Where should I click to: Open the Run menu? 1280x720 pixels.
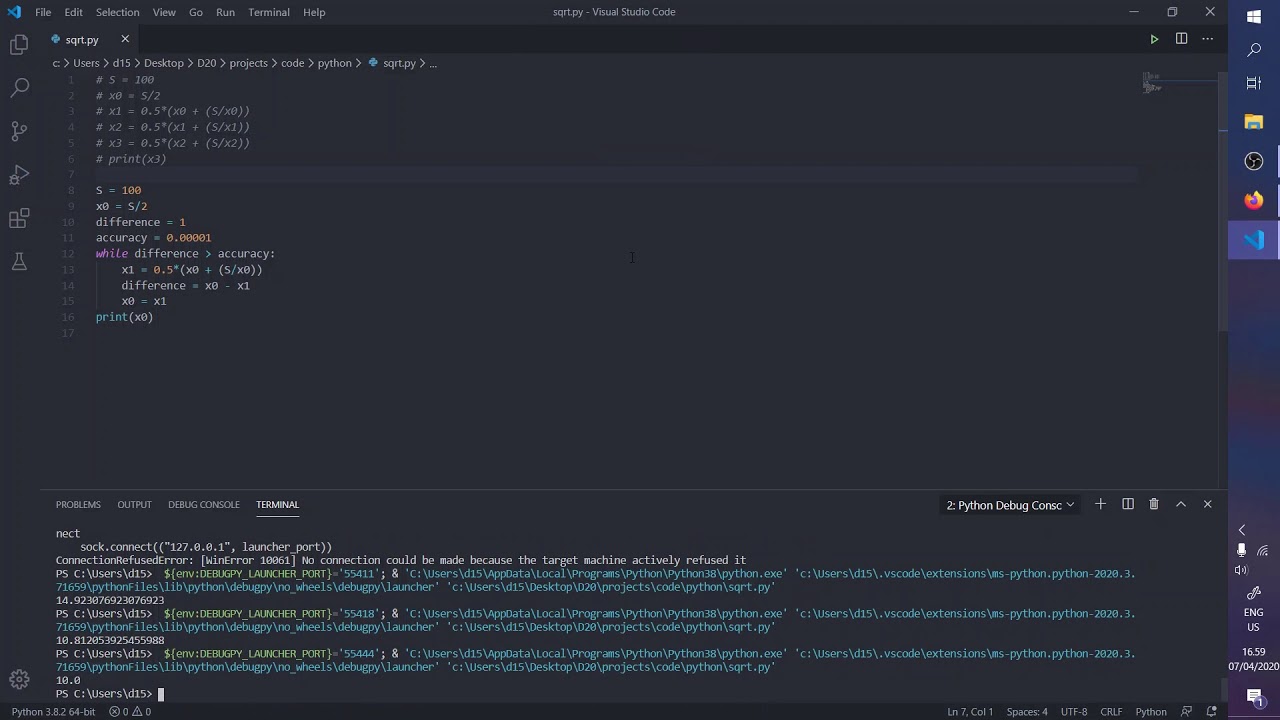coord(225,12)
